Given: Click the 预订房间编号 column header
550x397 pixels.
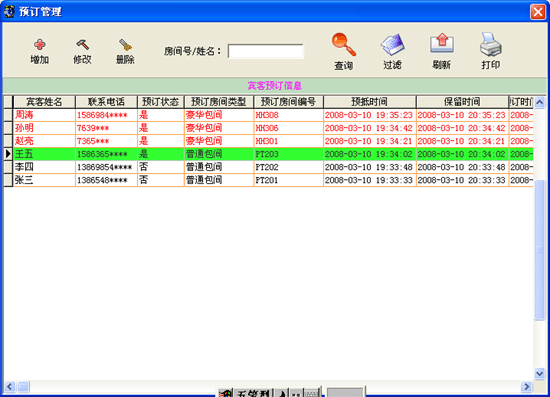Looking at the screenshot, I should coord(288,102).
